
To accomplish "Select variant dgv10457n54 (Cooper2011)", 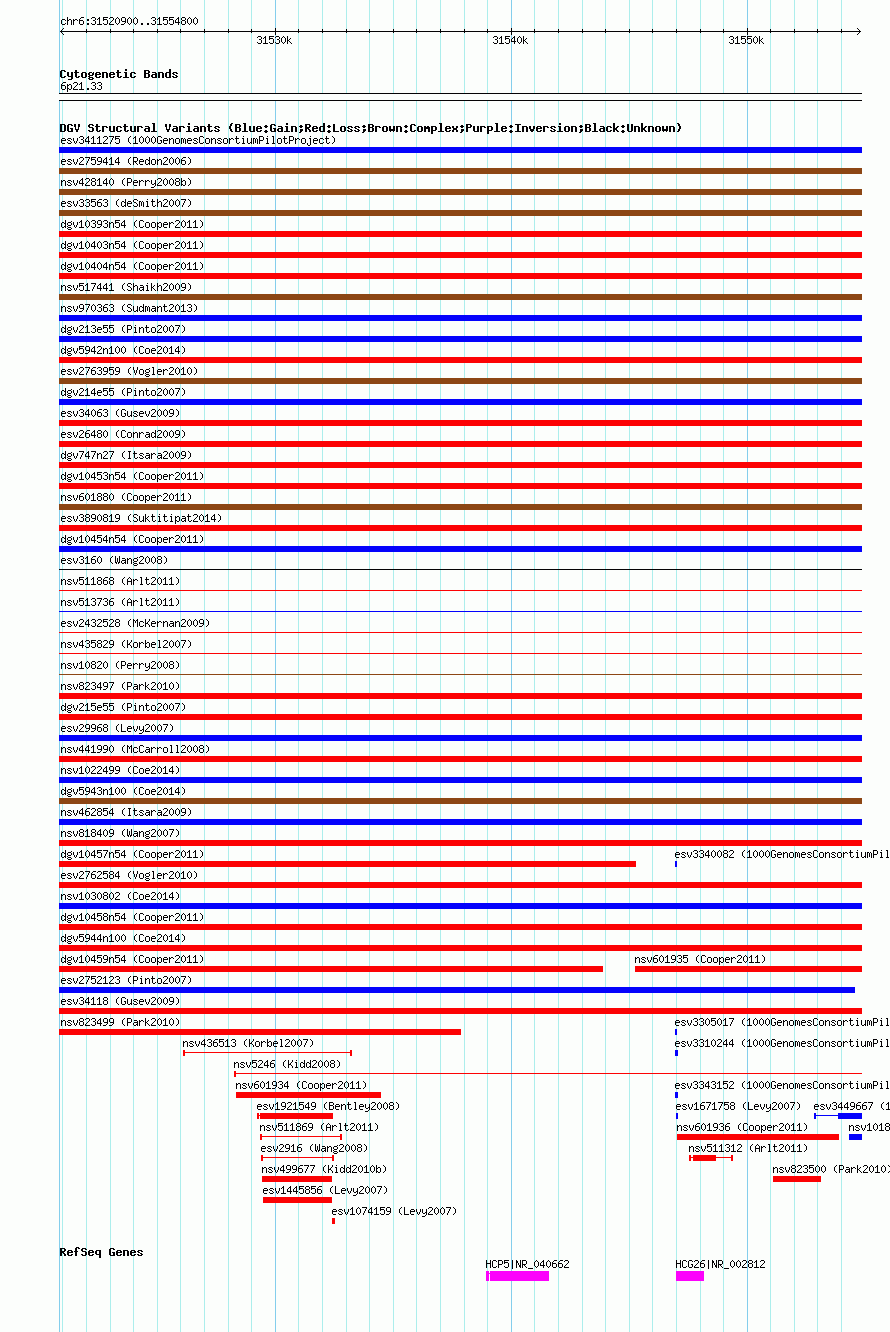I will (132, 854).
